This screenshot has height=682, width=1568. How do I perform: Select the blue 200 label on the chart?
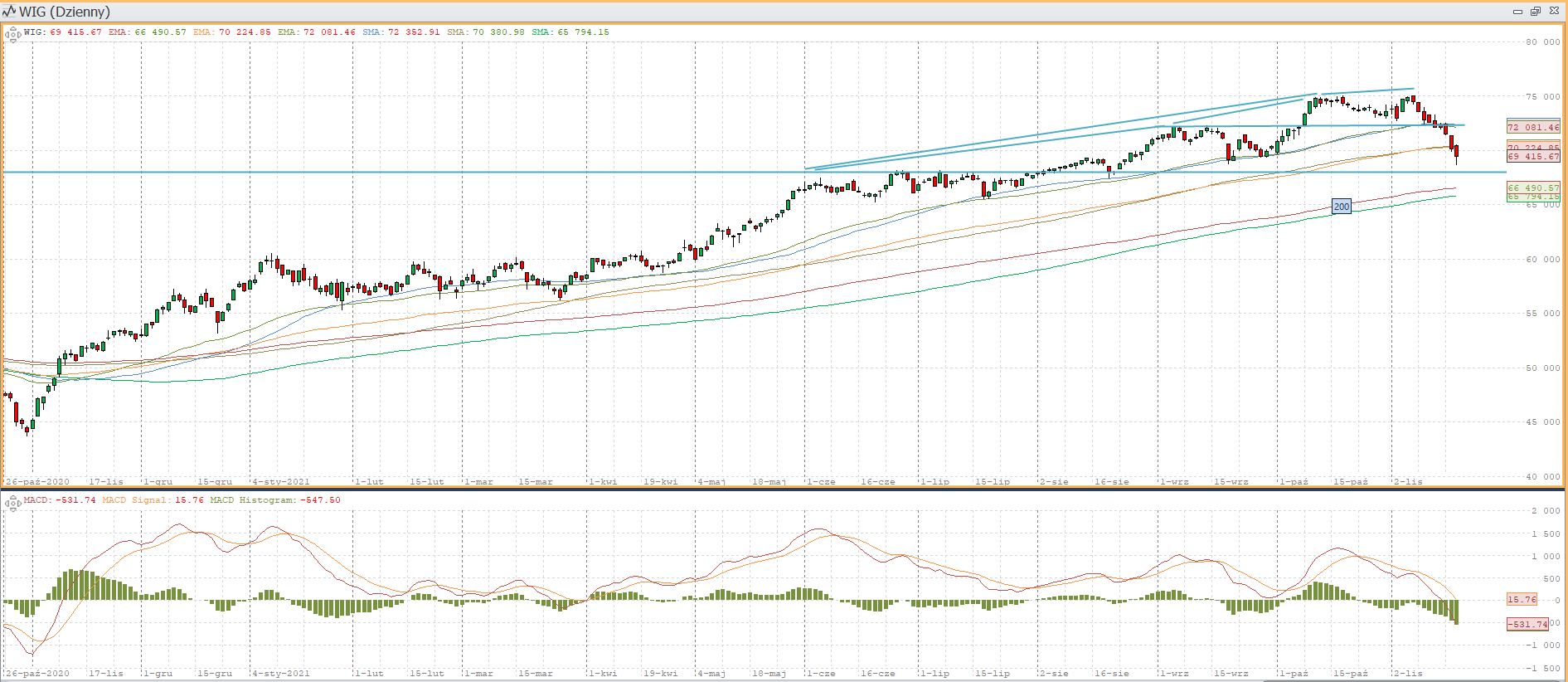pos(1341,207)
